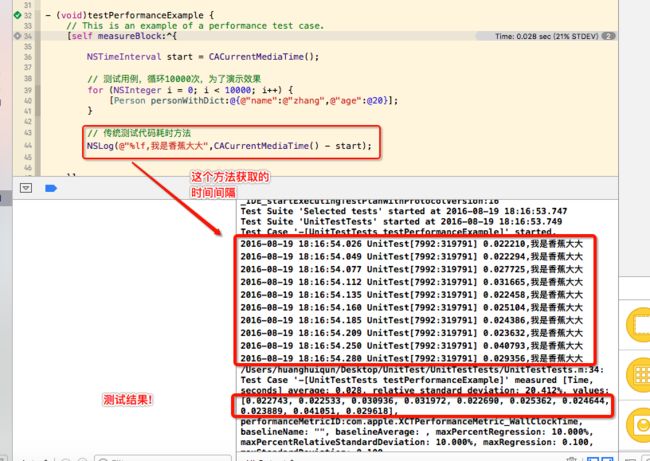Toggle breakpoints with the blue tag icon
This screenshot has height=461, width=650.
coord(51,189)
